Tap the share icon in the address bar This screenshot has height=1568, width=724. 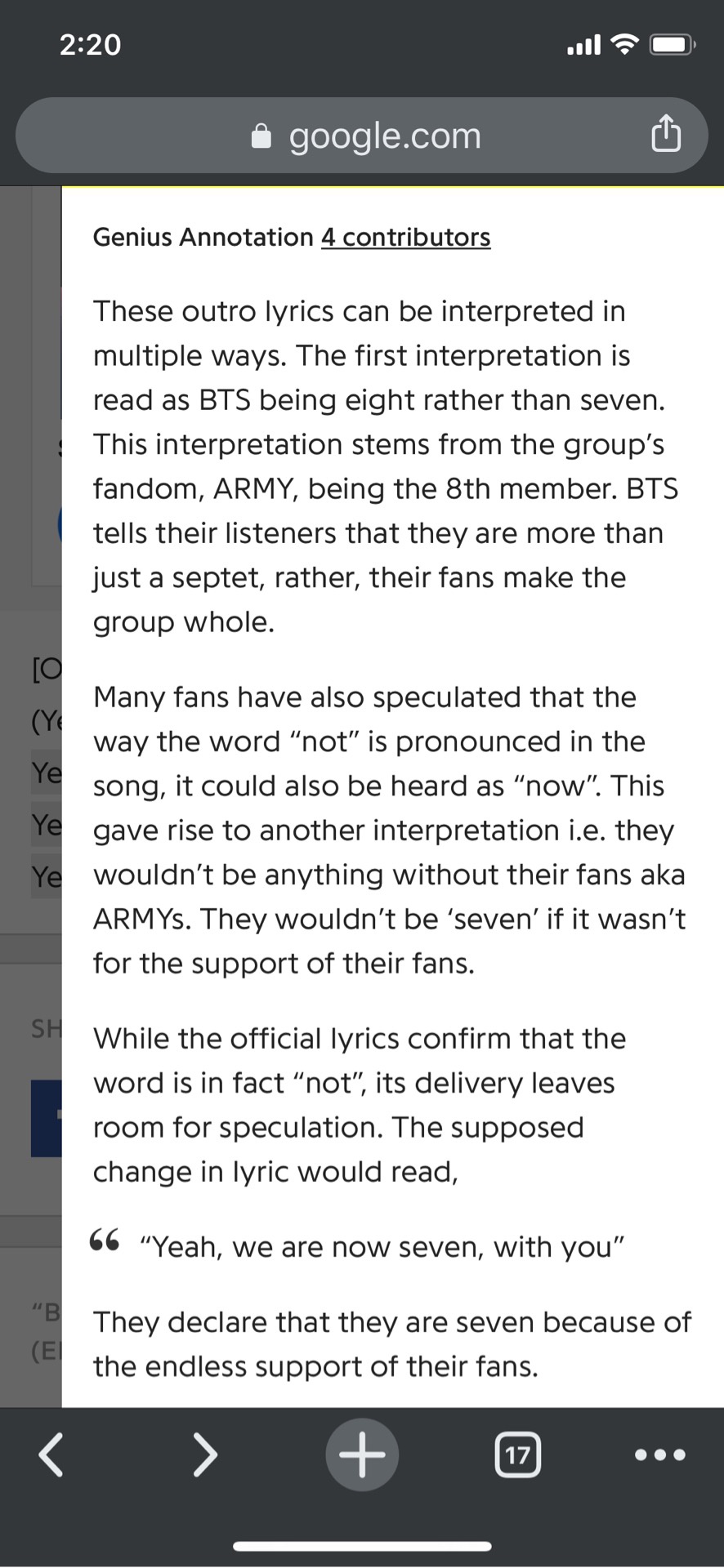point(665,136)
